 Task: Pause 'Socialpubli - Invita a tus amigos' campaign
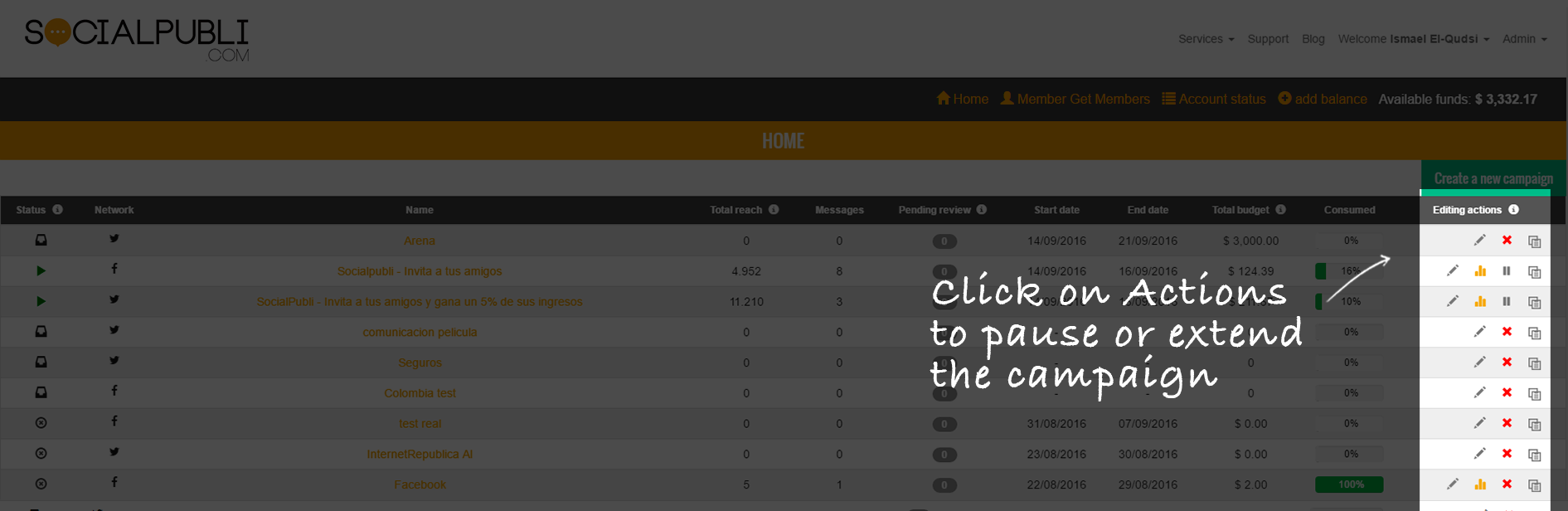point(1507,271)
